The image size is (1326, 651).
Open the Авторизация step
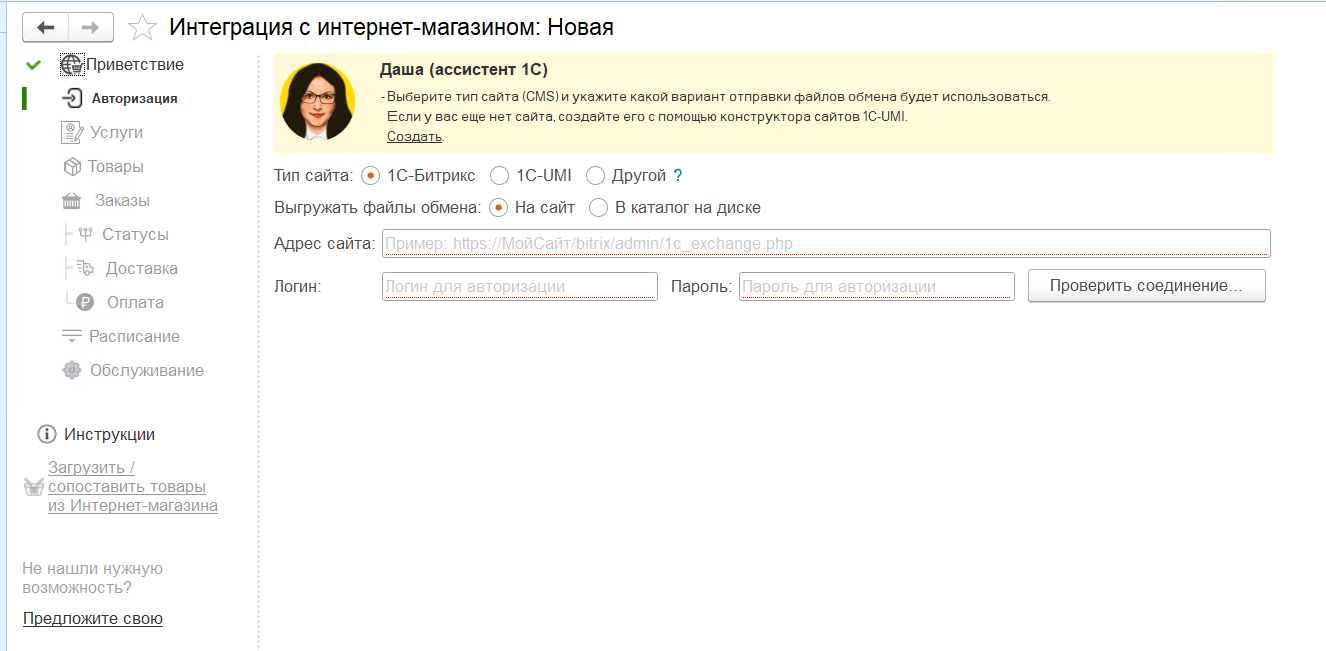pos(135,98)
